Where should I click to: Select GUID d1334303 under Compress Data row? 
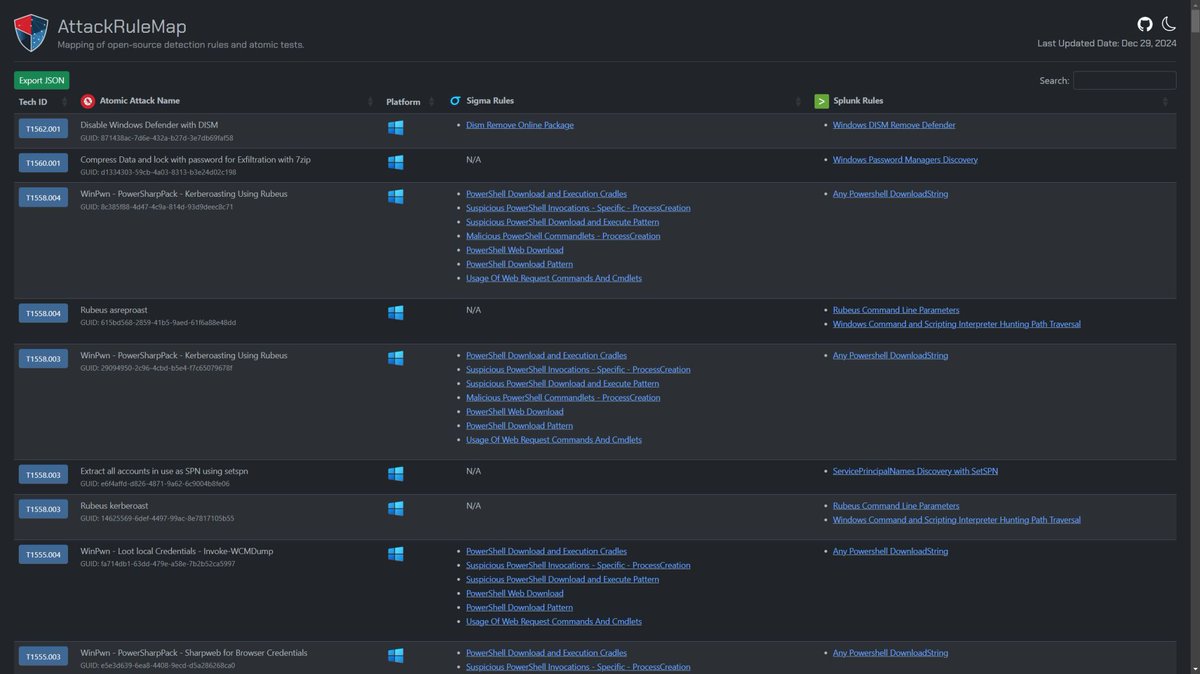(x=158, y=172)
